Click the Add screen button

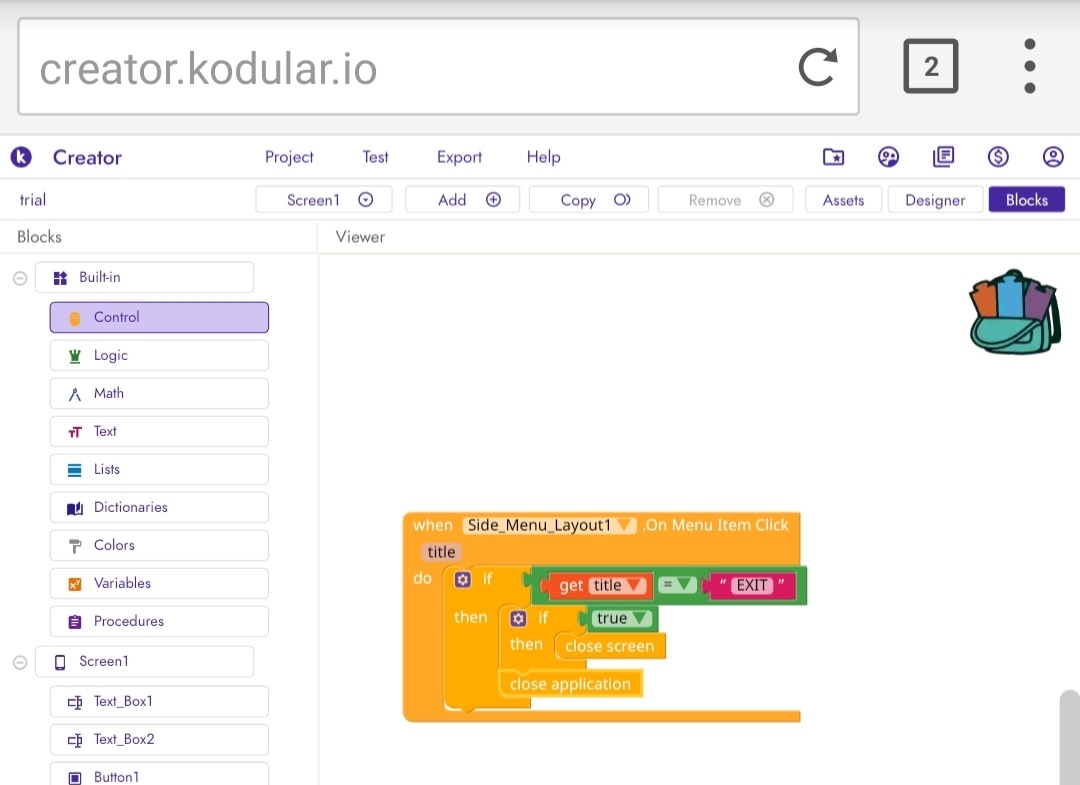tap(462, 200)
